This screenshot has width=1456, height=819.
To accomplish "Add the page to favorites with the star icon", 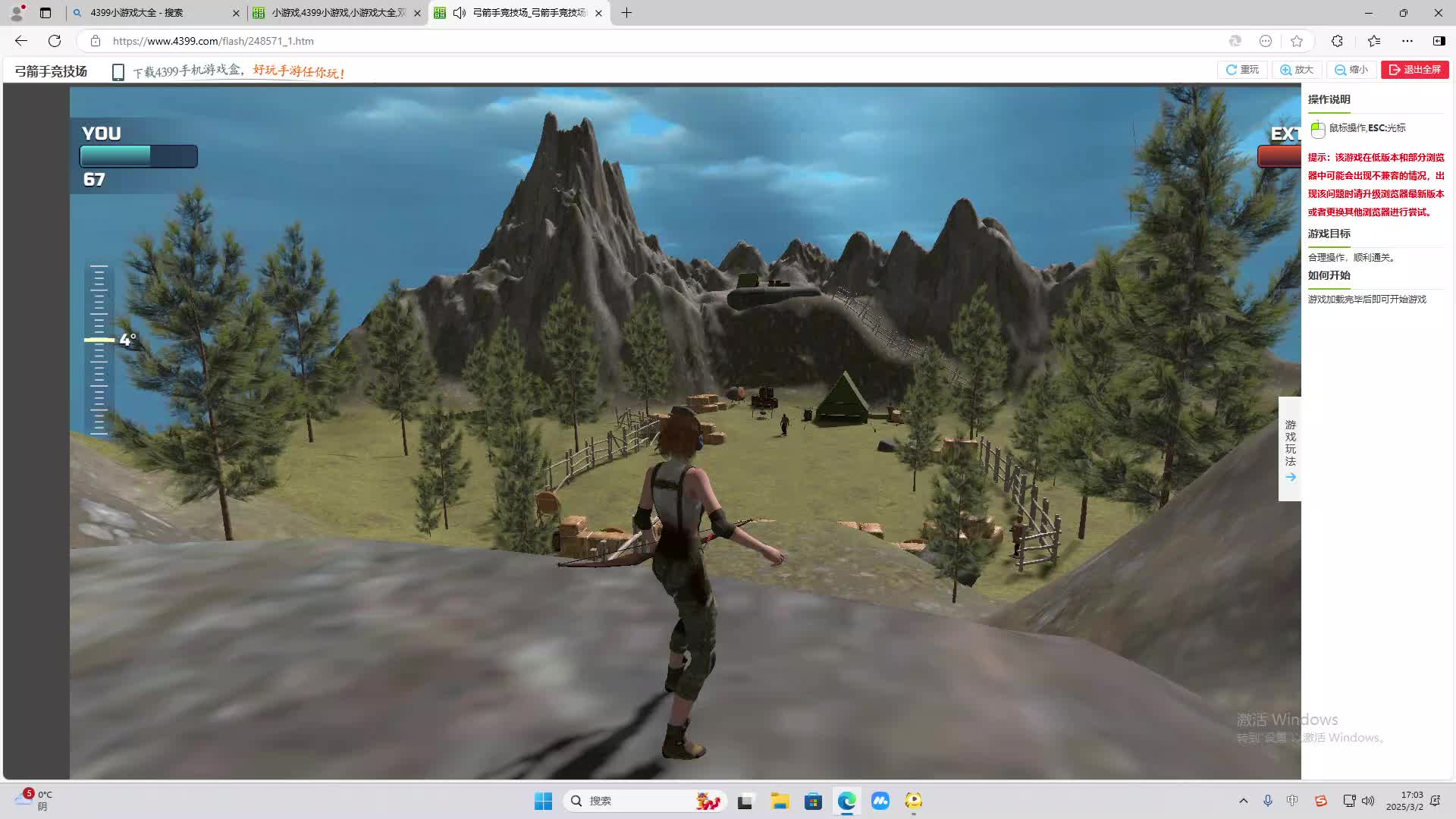I will click(1297, 41).
